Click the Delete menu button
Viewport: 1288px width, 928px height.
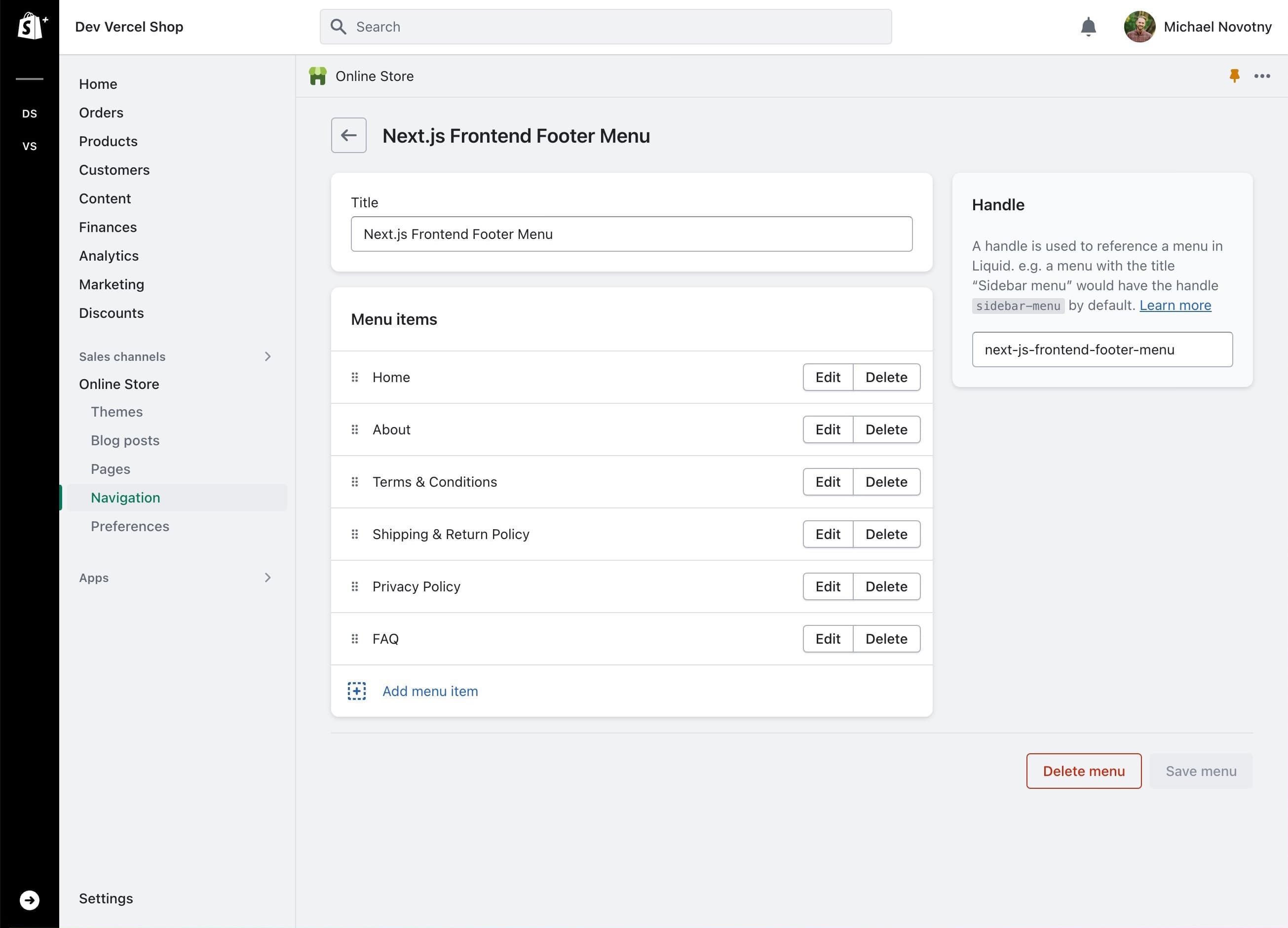[x=1084, y=771]
